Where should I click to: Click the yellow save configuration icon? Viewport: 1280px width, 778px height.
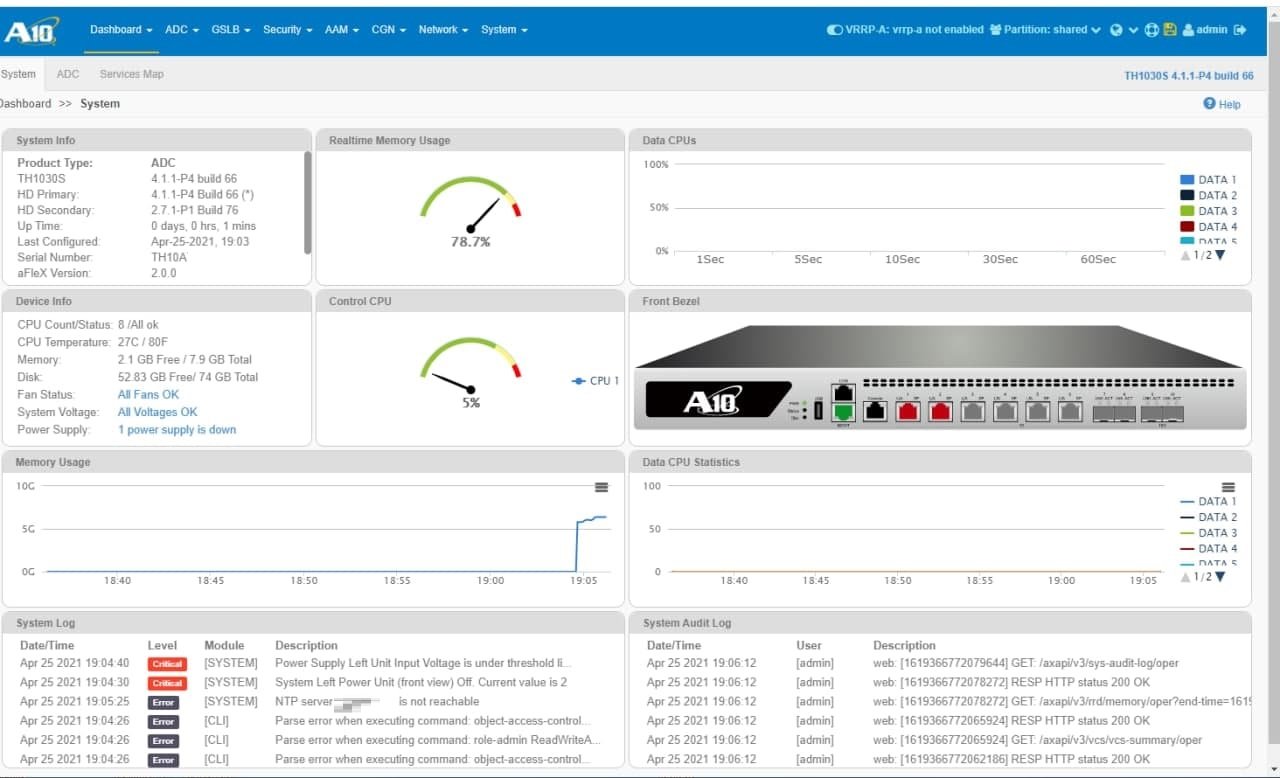[x=1169, y=30]
